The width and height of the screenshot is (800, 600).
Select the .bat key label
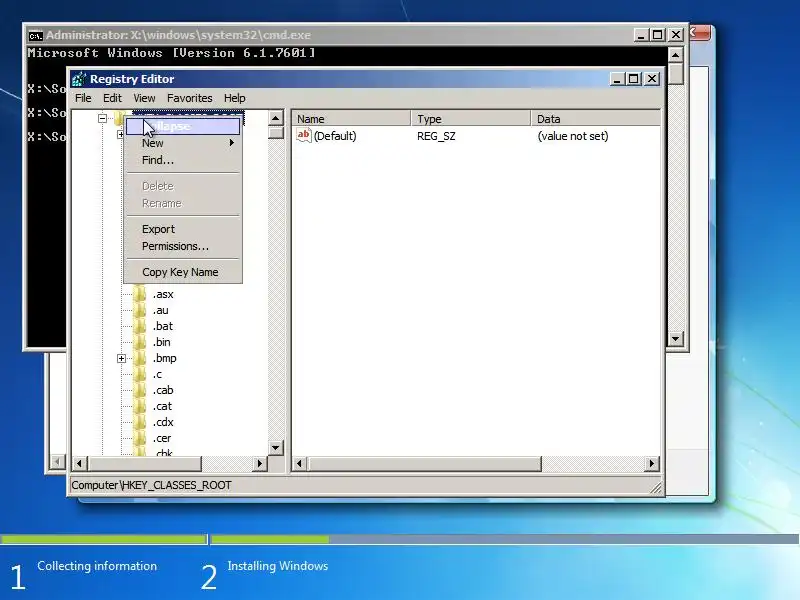pos(163,326)
